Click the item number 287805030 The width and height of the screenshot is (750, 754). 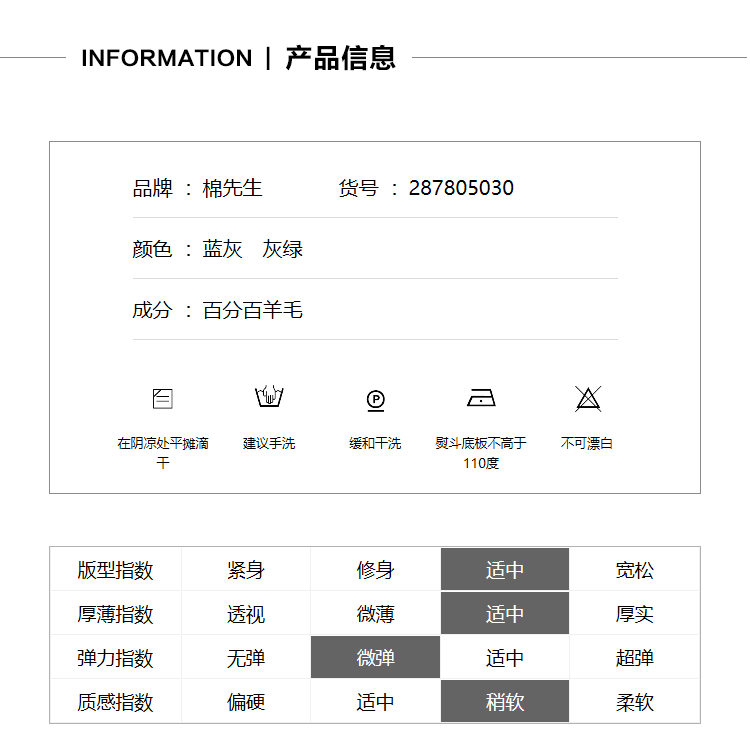point(461,188)
